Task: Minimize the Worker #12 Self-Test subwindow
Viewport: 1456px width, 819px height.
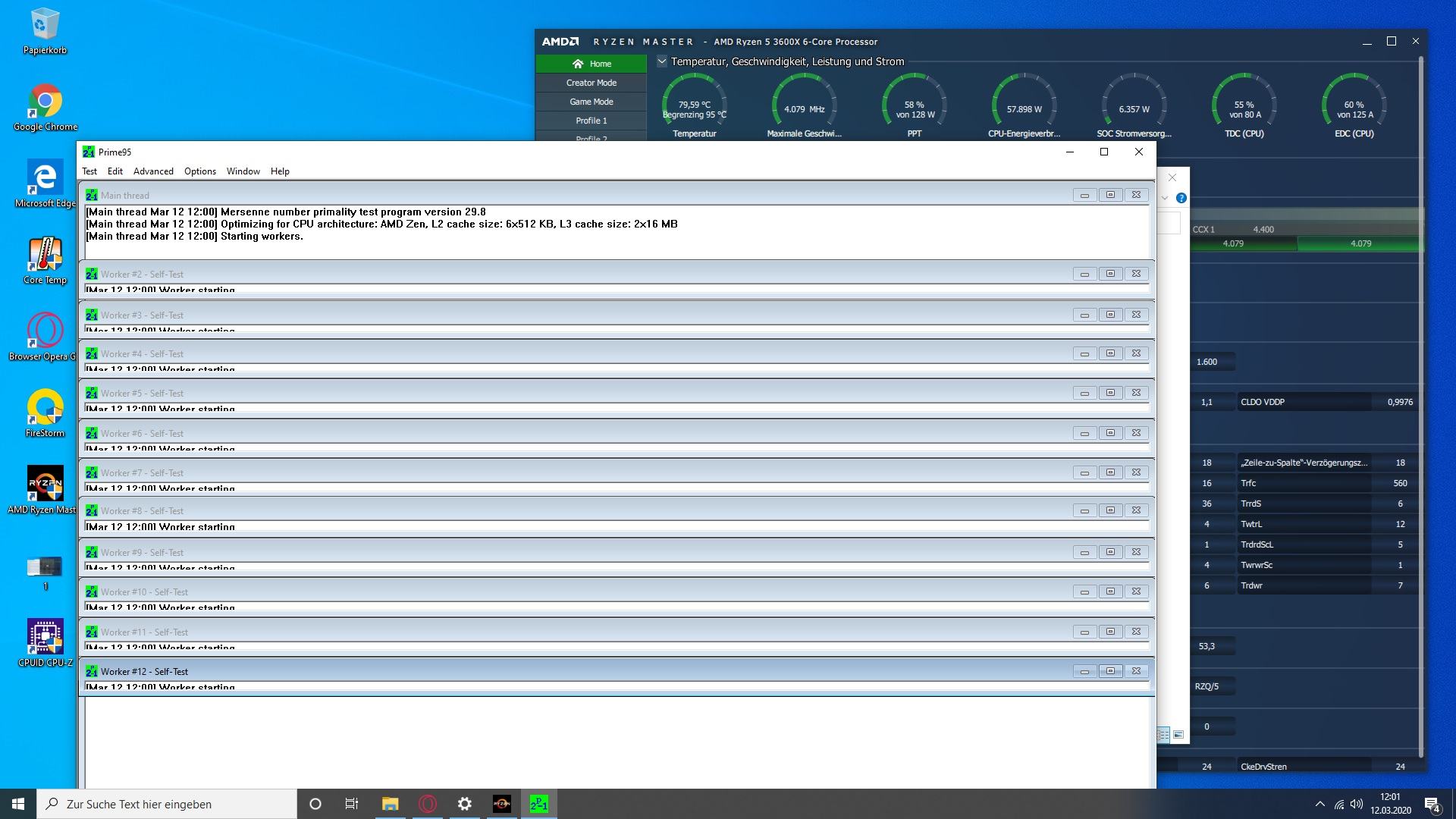Action: (1084, 671)
